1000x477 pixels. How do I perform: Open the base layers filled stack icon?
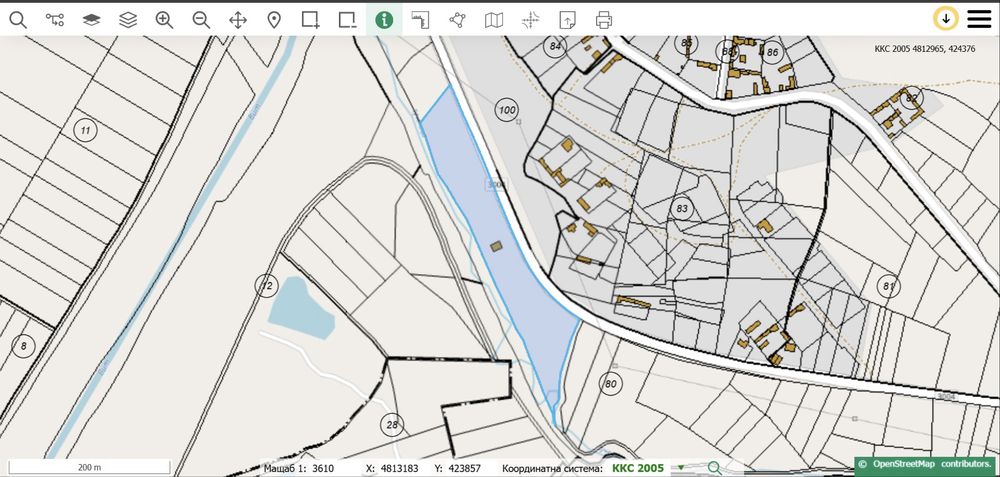tap(92, 20)
